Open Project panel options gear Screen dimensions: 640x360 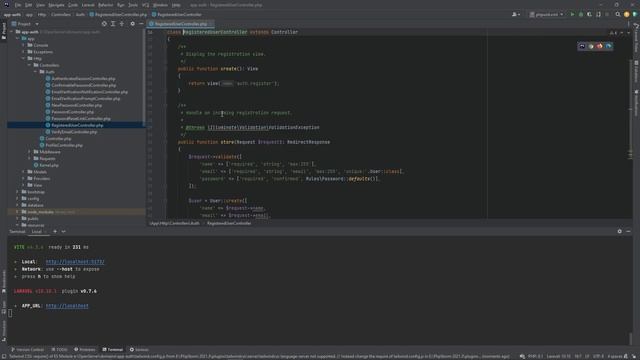click(x=132, y=24)
